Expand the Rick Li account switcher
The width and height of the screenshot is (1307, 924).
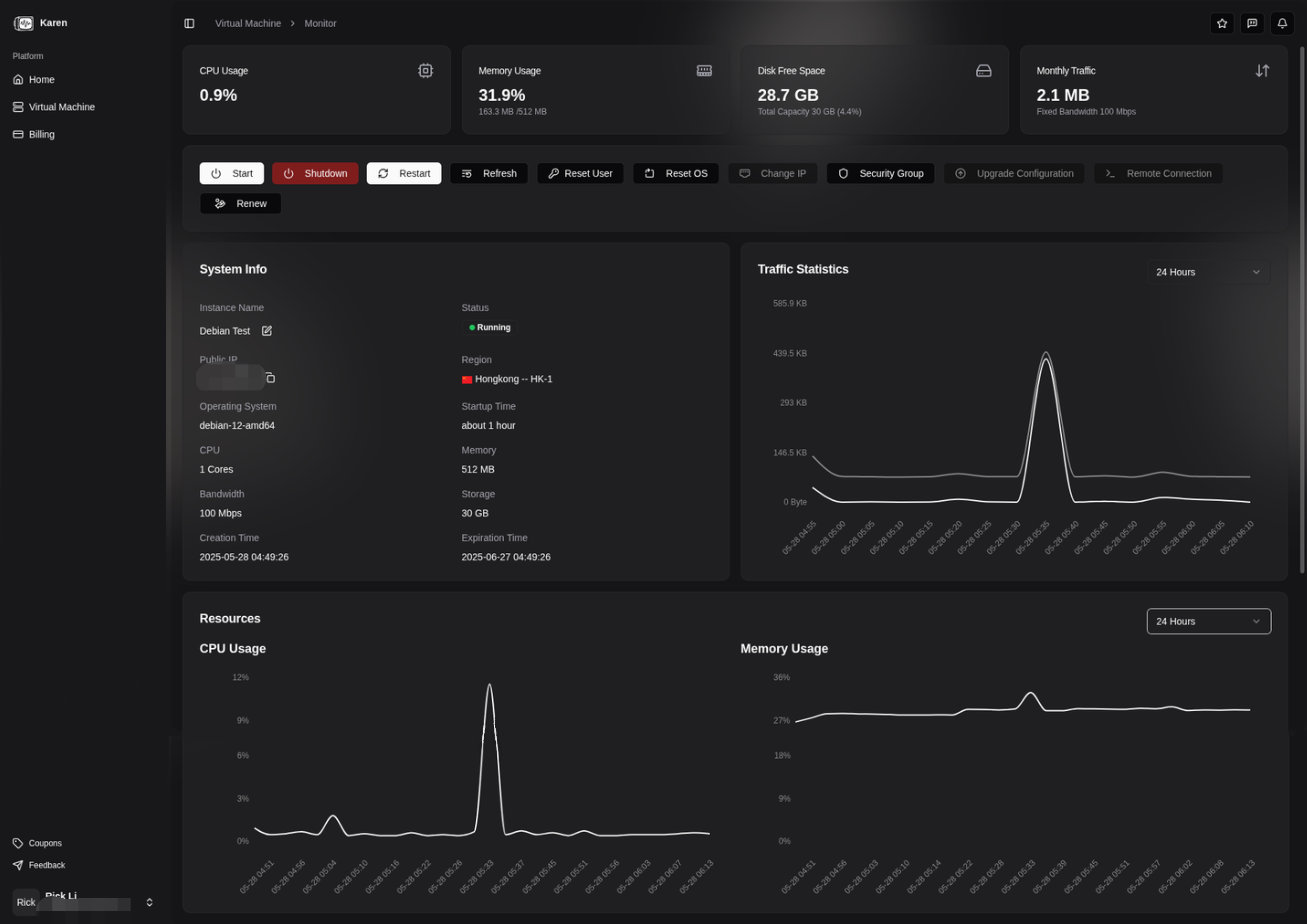(149, 902)
